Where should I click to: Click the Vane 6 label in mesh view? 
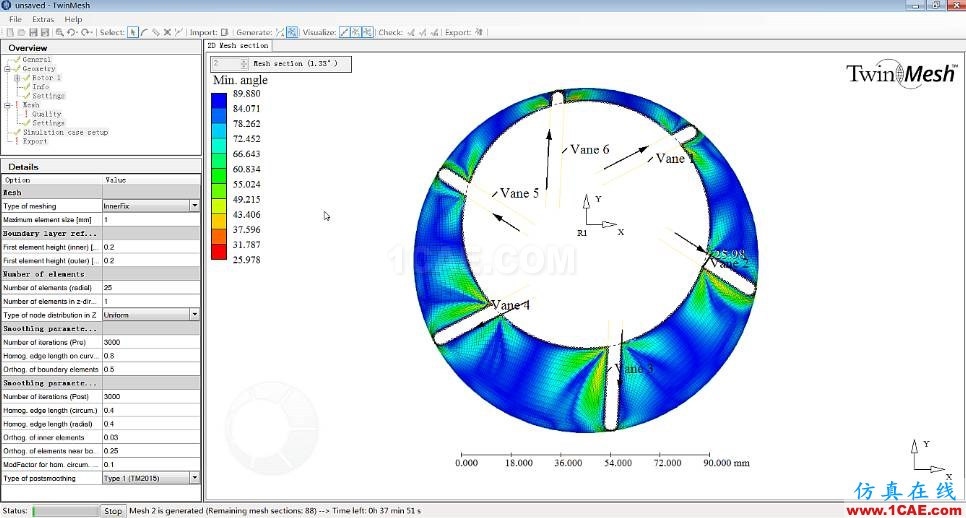coord(589,150)
